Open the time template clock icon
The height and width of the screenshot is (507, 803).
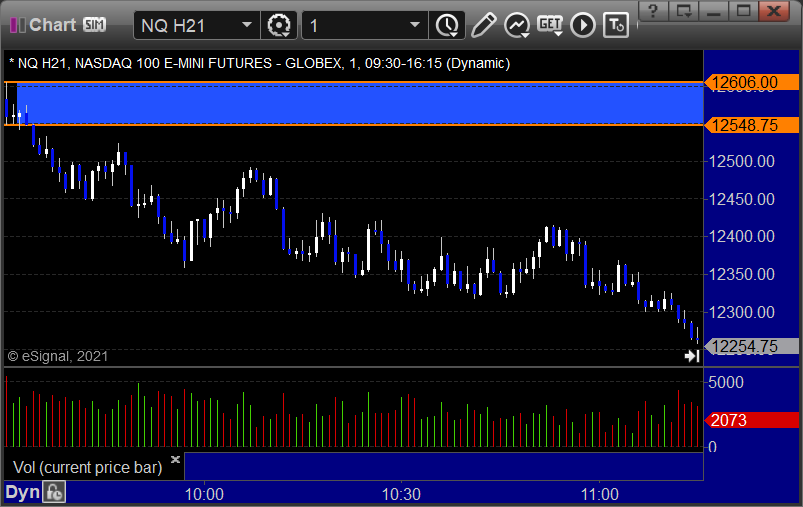click(447, 25)
